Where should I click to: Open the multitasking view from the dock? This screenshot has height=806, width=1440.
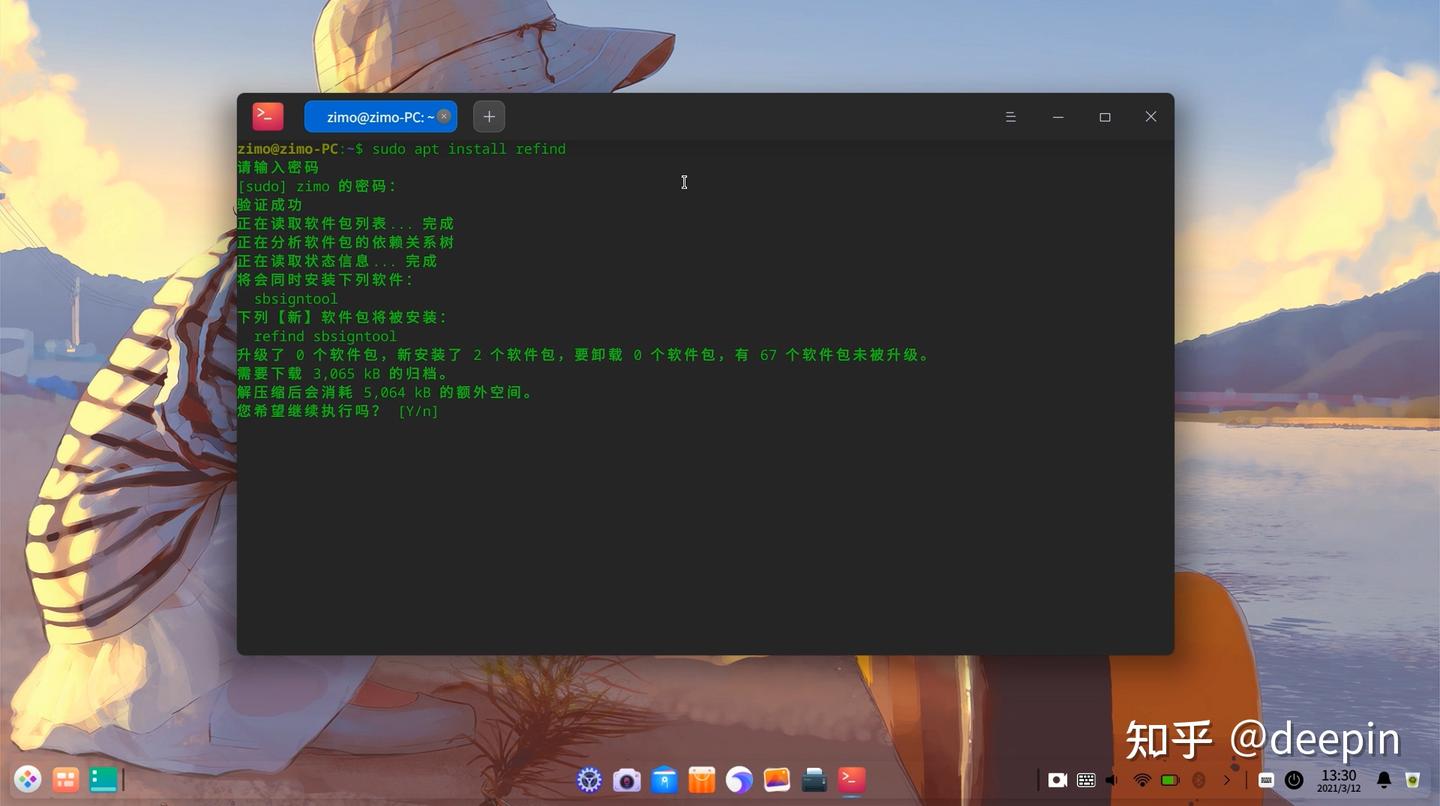pyautogui.click(x=66, y=779)
